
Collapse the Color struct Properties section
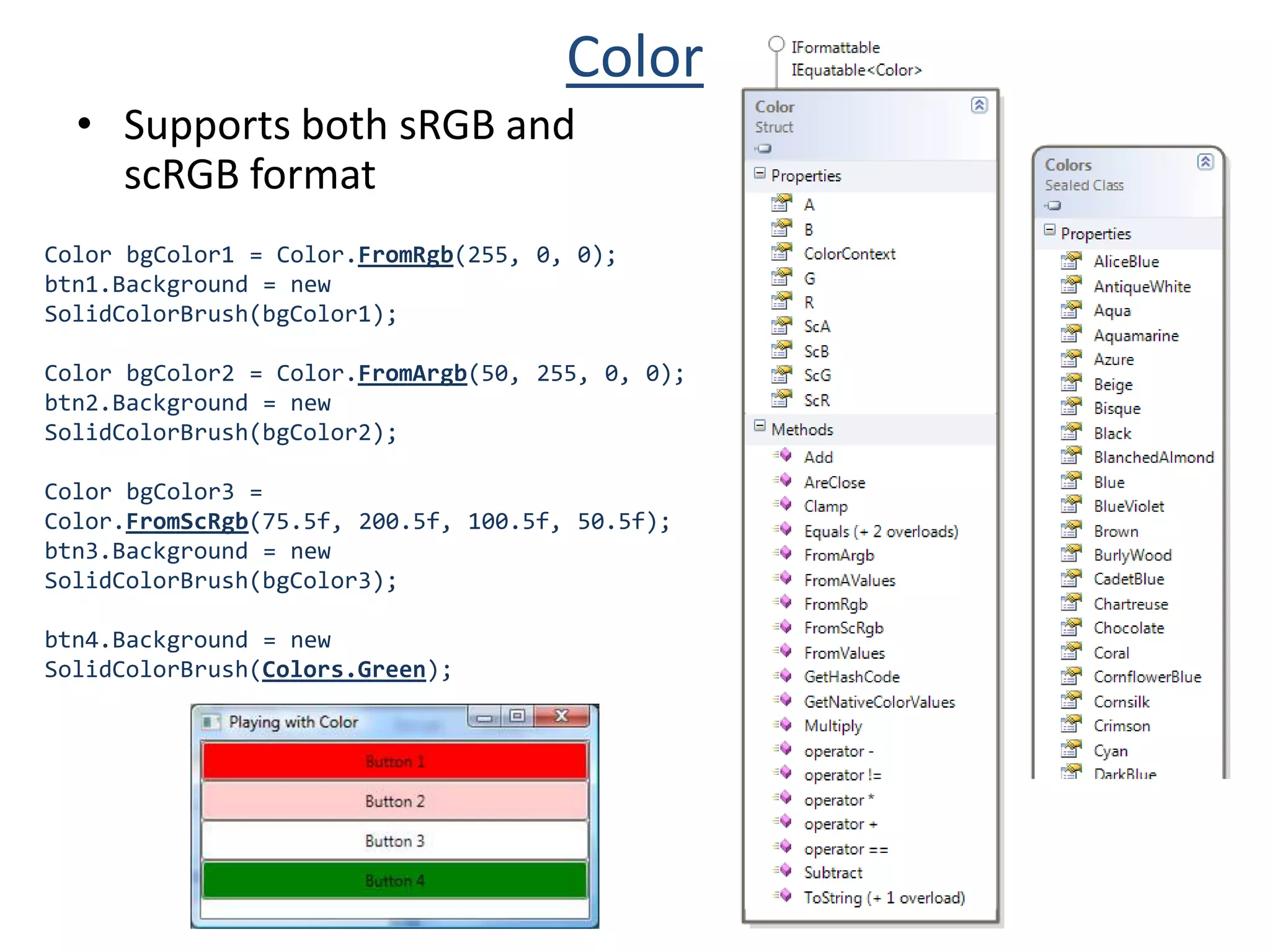pyautogui.click(x=760, y=174)
